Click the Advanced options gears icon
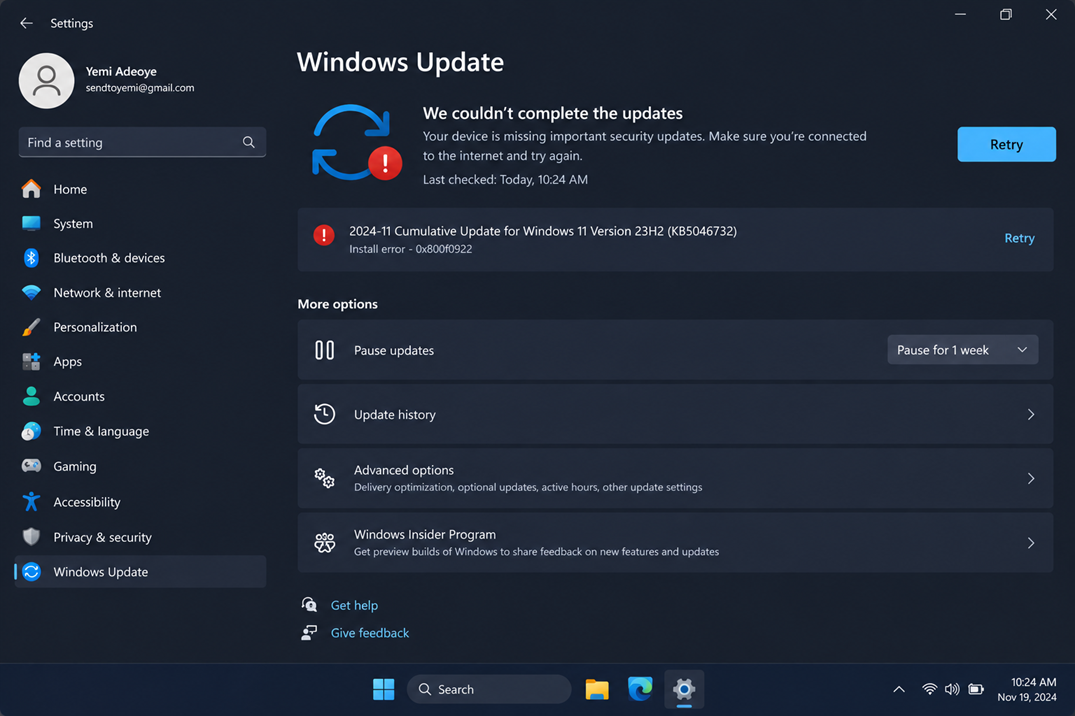This screenshot has height=716, width=1075. 324,478
